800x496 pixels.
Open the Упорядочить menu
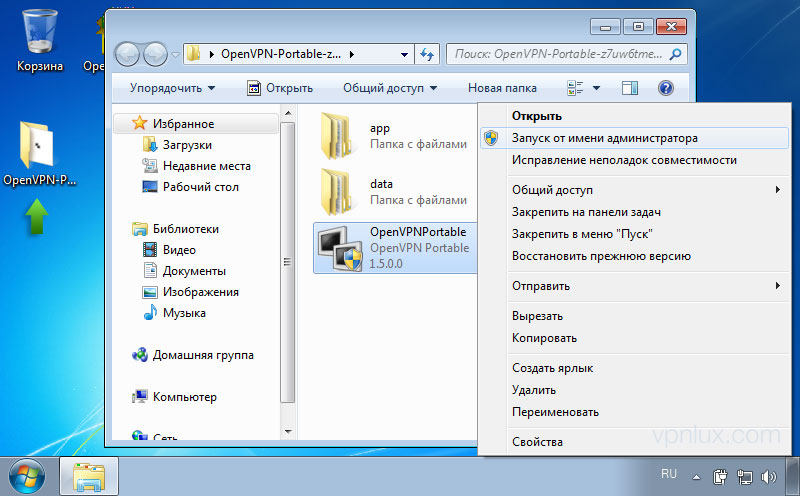[x=172, y=88]
